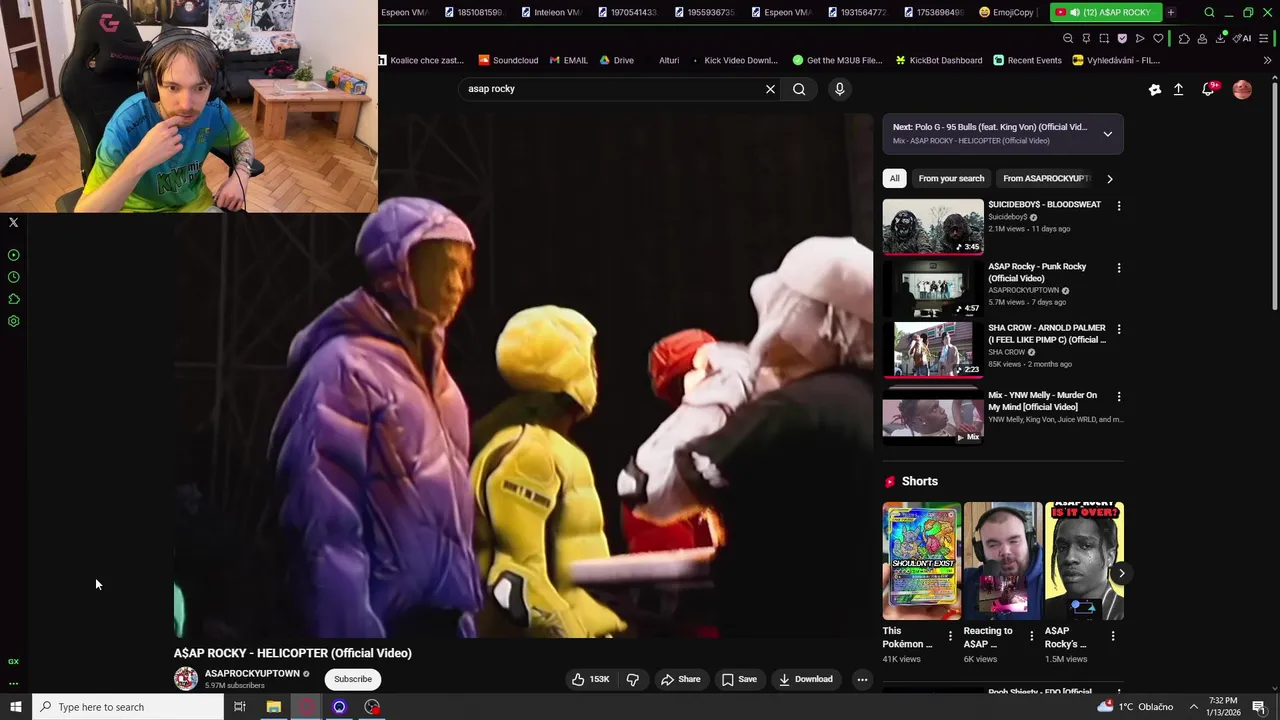Open the profile icon in the browser toolbar
Screen dimensions: 1280x720
click(1202, 38)
